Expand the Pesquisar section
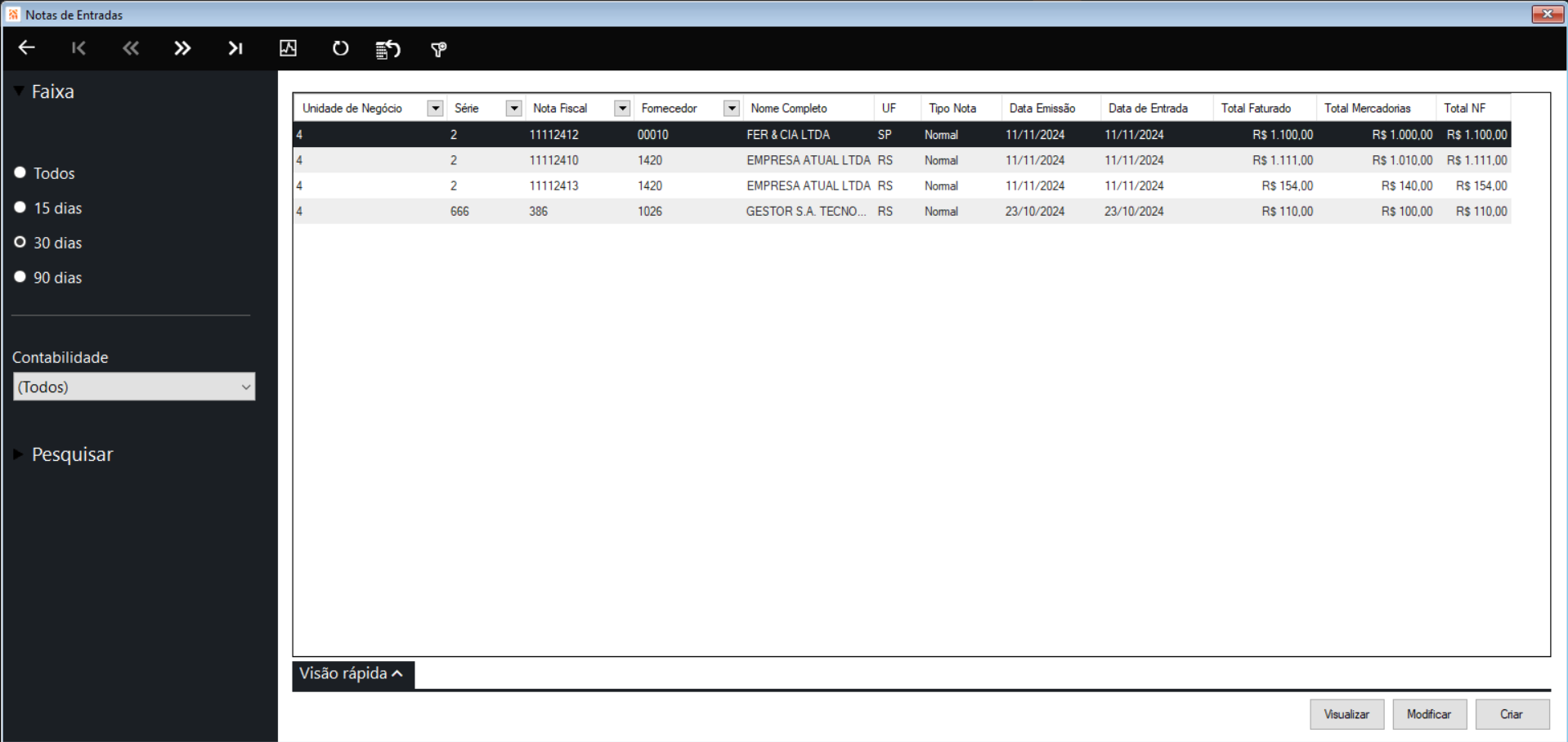Image resolution: width=1568 pixels, height=742 pixels. tap(19, 454)
